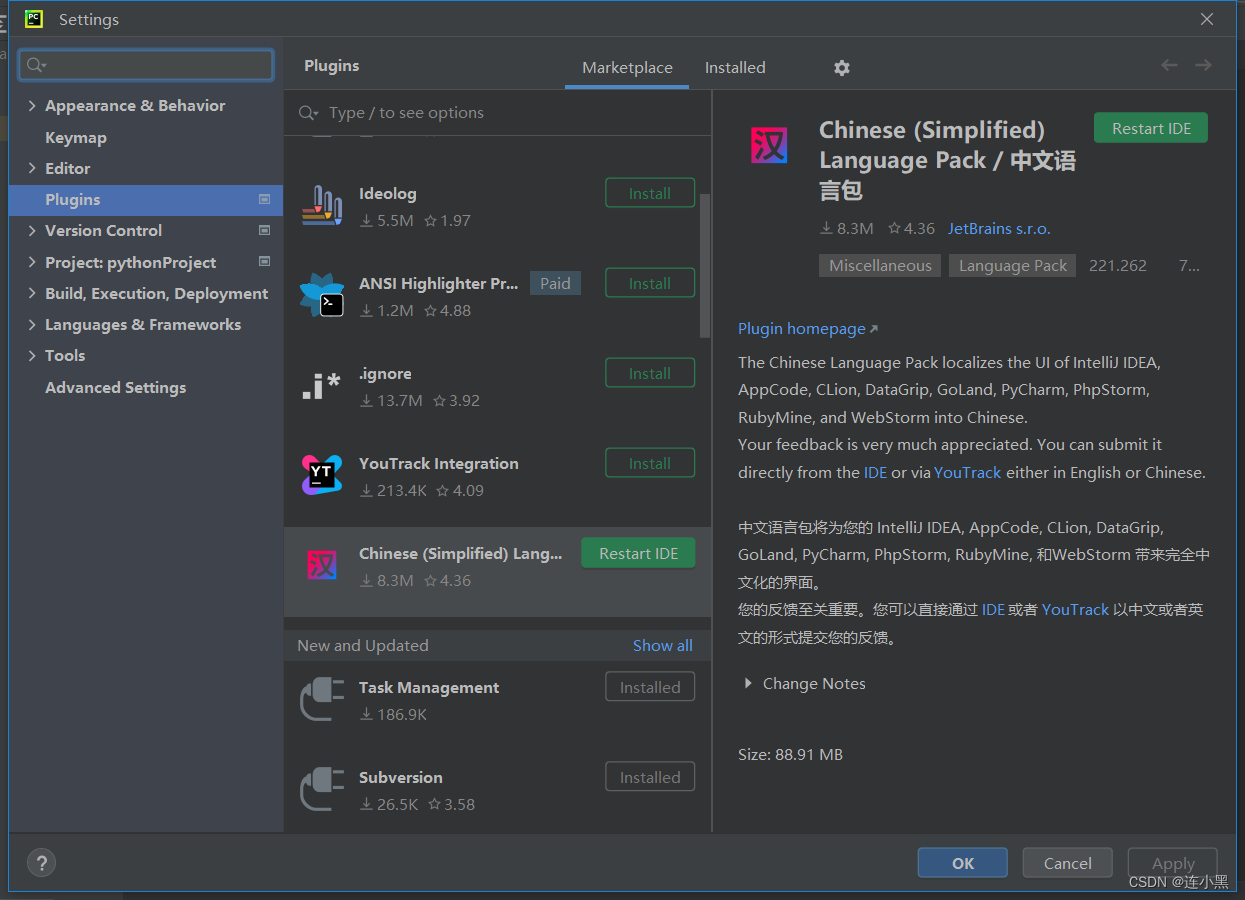Expand the Change Notes section
Image resolution: width=1245 pixels, height=900 pixels.
click(748, 684)
